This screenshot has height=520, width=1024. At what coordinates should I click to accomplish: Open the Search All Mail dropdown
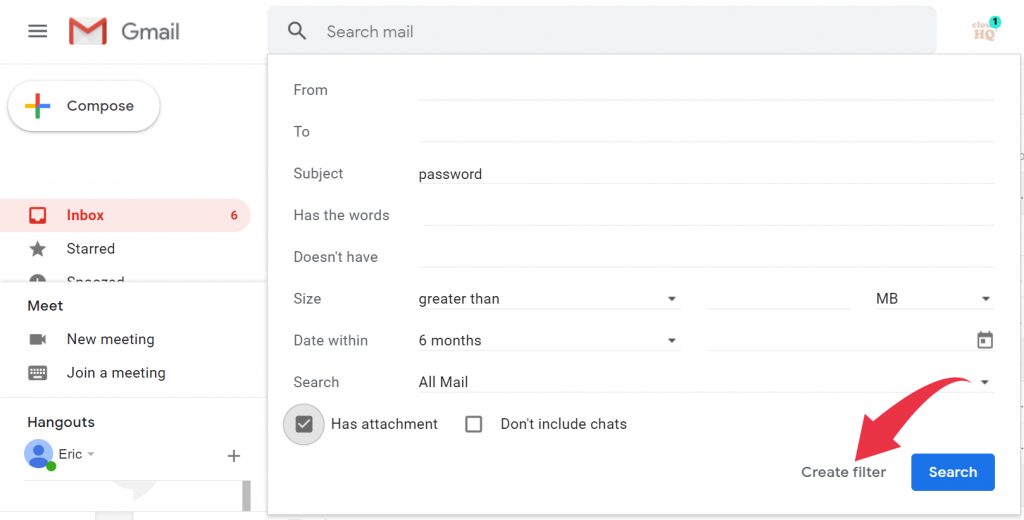[x=707, y=382]
